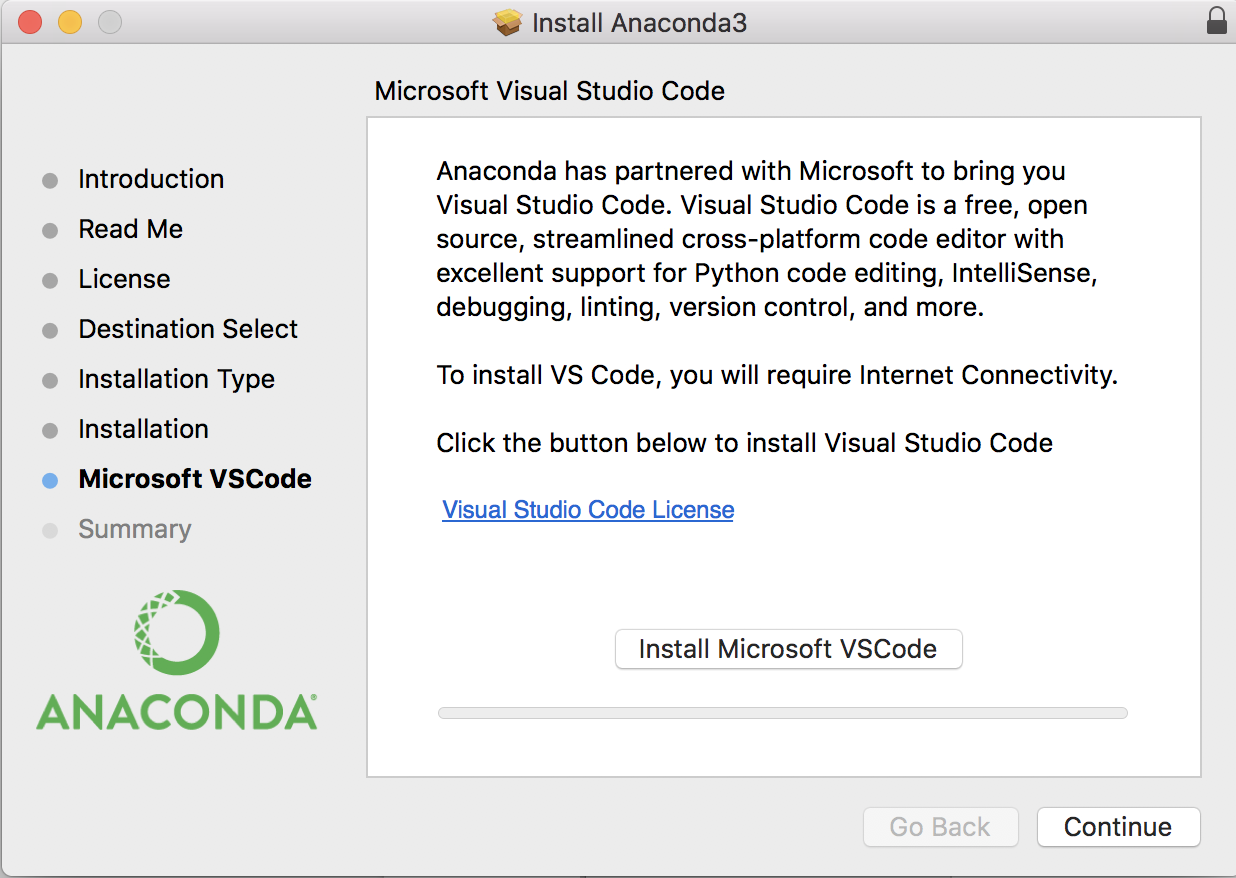1236x878 pixels.
Task: Click the Install Anaconda3 window title
Action: [x=639, y=22]
